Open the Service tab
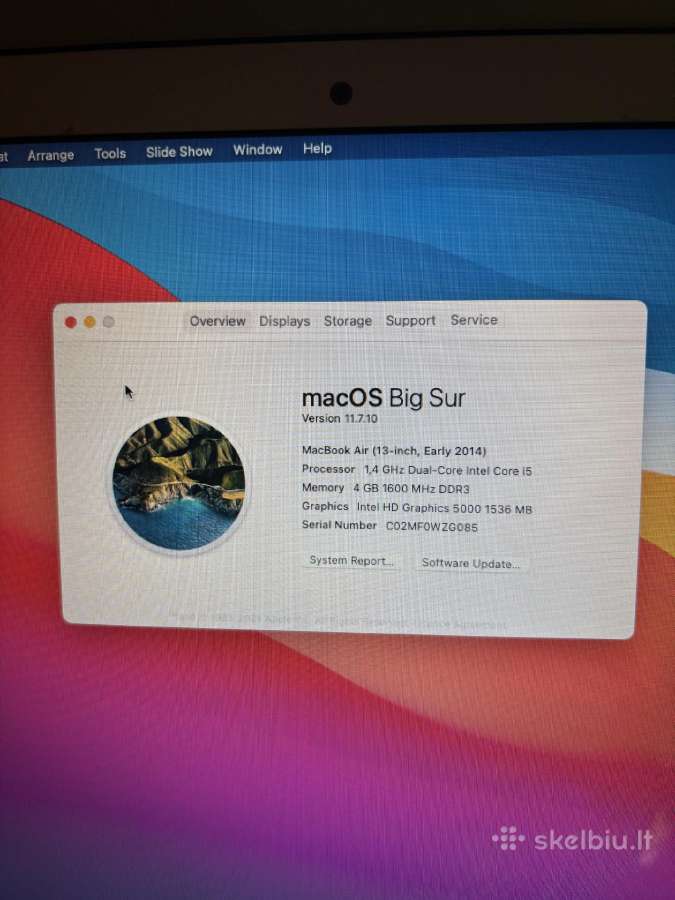 [474, 320]
